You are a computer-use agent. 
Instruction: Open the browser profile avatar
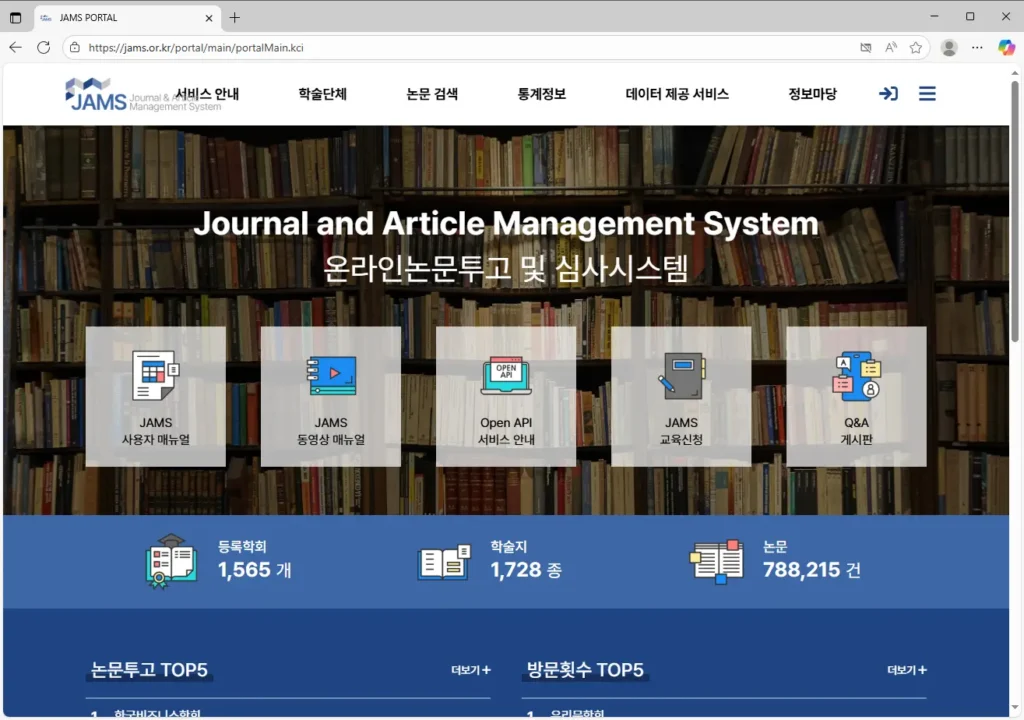click(949, 48)
